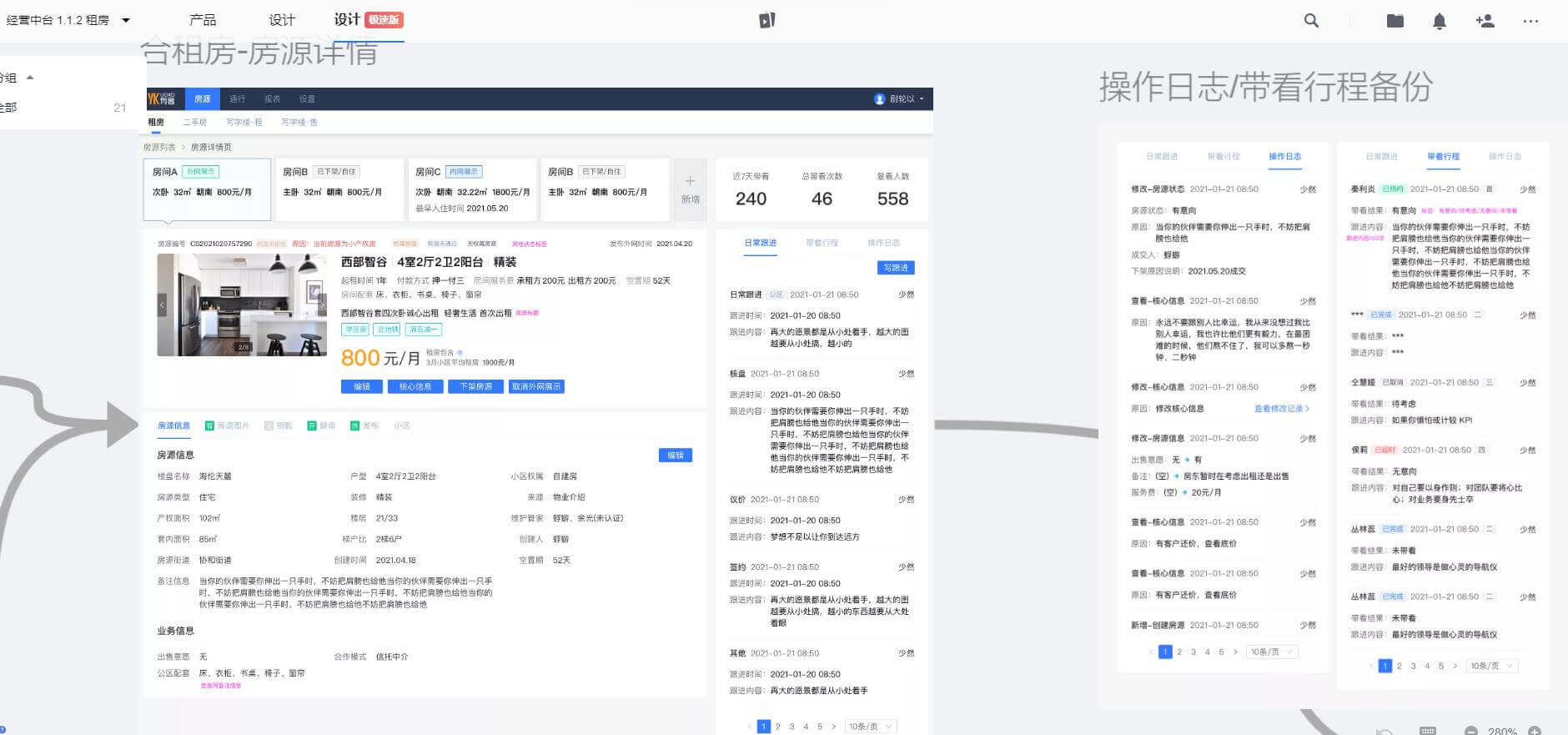
Task: Open the folder icon in top bar
Action: [x=1395, y=21]
